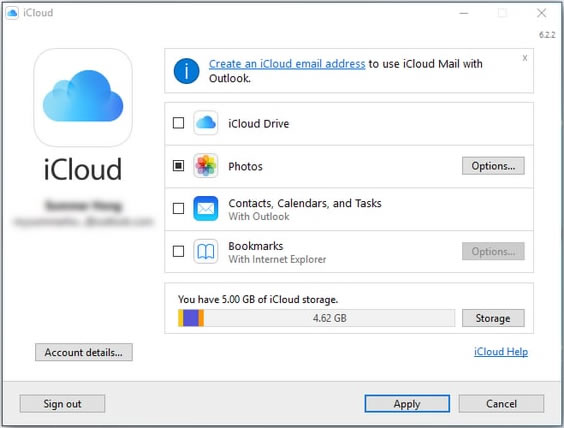The height and width of the screenshot is (428, 564).
Task: Enable the iCloud Drive checkbox
Action: coord(178,123)
